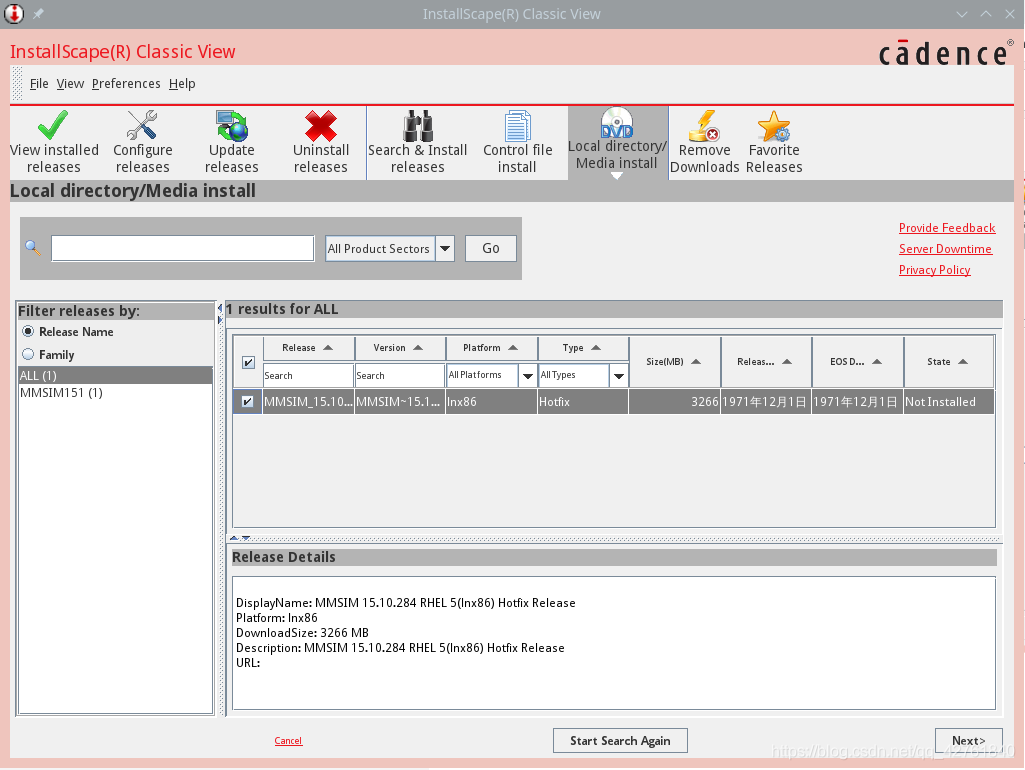Viewport: 1025px width, 770px height.
Task: Open the All Product Sectors dropdown
Action: click(x=445, y=248)
